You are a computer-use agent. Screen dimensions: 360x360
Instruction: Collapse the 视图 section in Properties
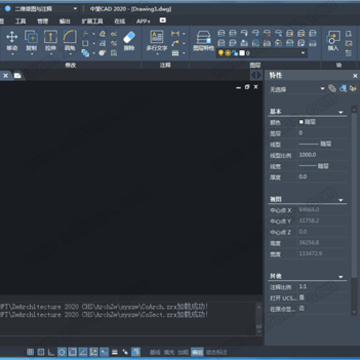[341, 200]
